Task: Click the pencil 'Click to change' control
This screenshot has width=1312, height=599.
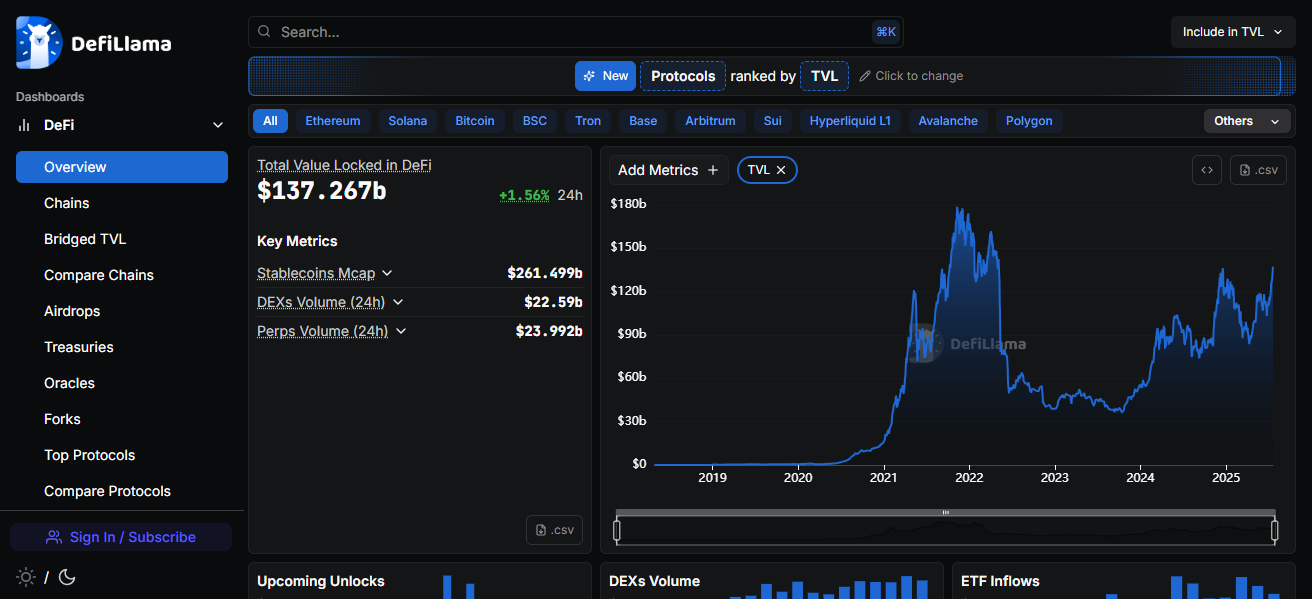Action: [x=911, y=76]
